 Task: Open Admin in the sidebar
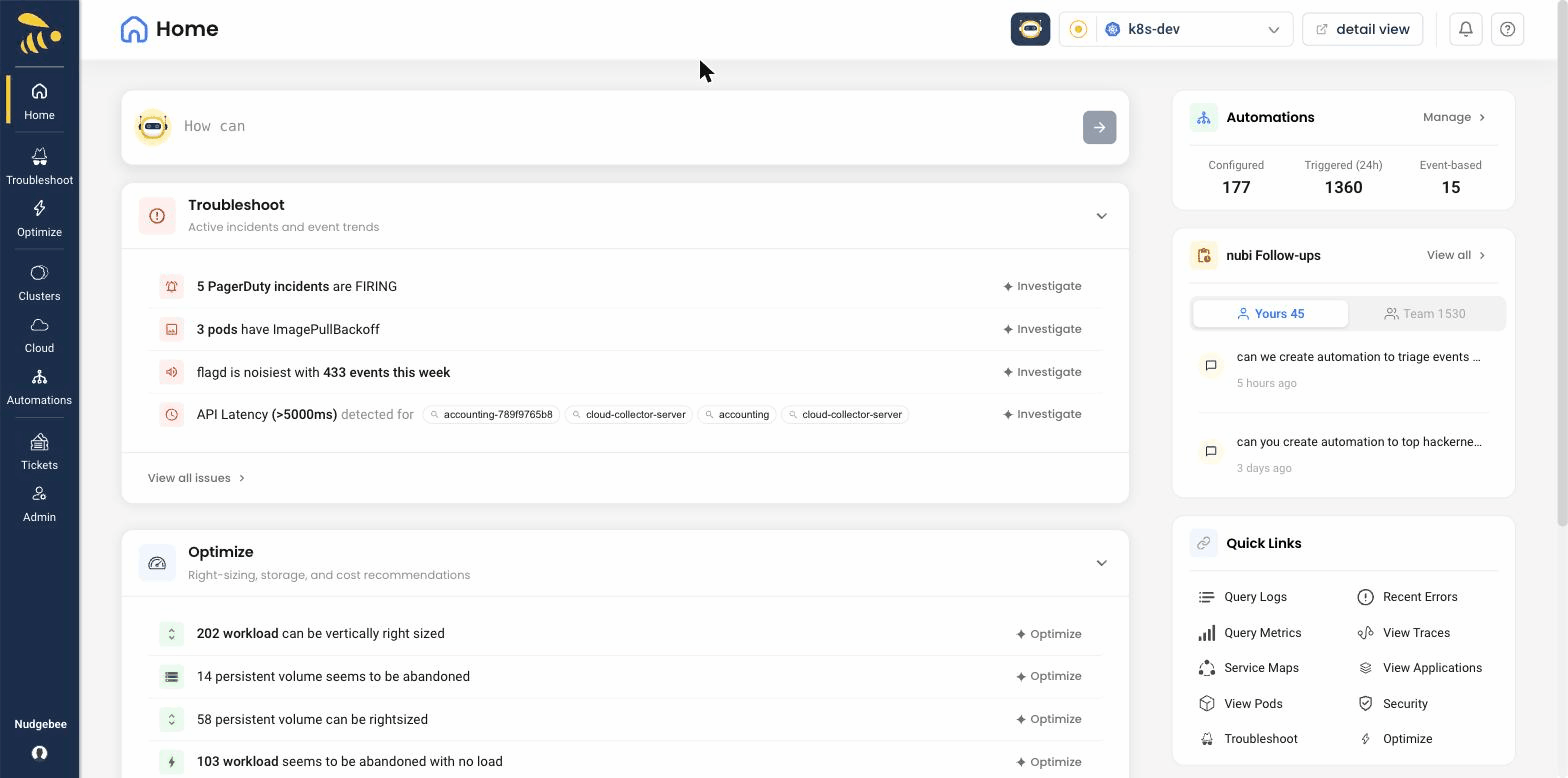tap(39, 504)
